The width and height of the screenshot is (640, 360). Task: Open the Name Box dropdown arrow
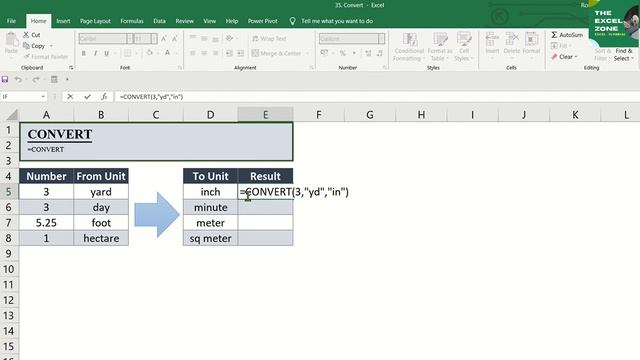[x=43, y=97]
